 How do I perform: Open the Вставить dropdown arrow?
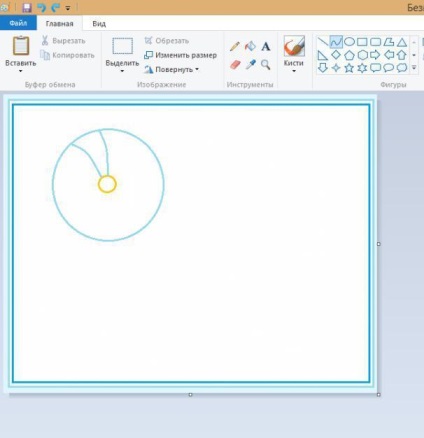pos(20,71)
